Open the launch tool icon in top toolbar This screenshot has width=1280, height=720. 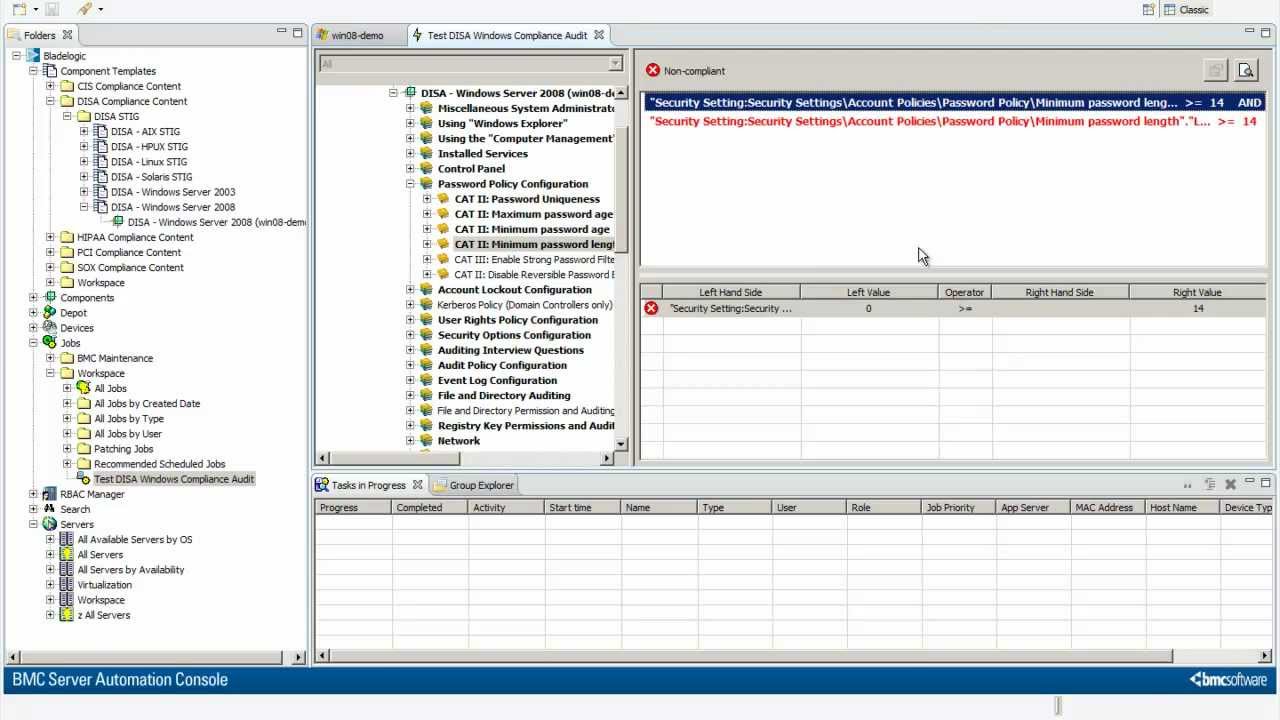click(x=85, y=9)
